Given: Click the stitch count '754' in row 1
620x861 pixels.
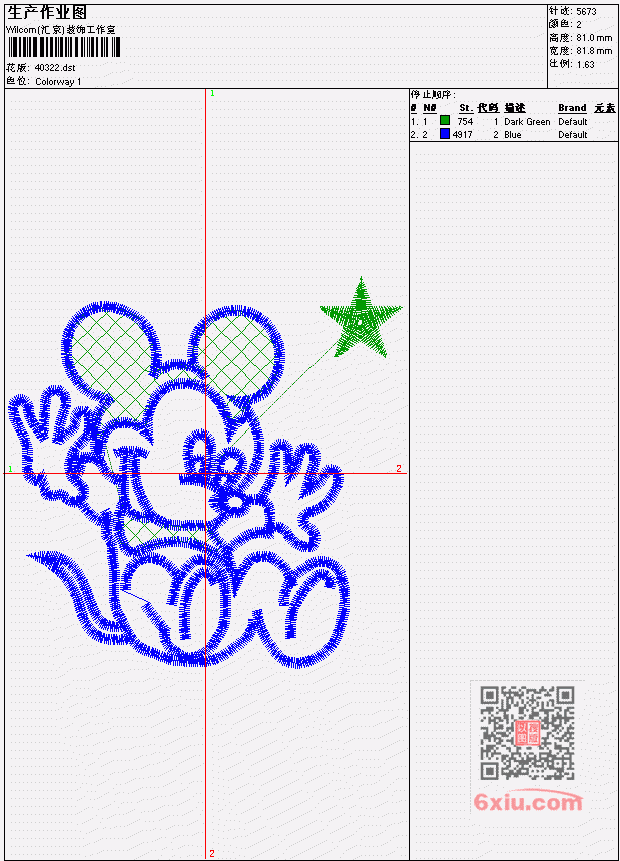Looking at the screenshot, I should (465, 121).
